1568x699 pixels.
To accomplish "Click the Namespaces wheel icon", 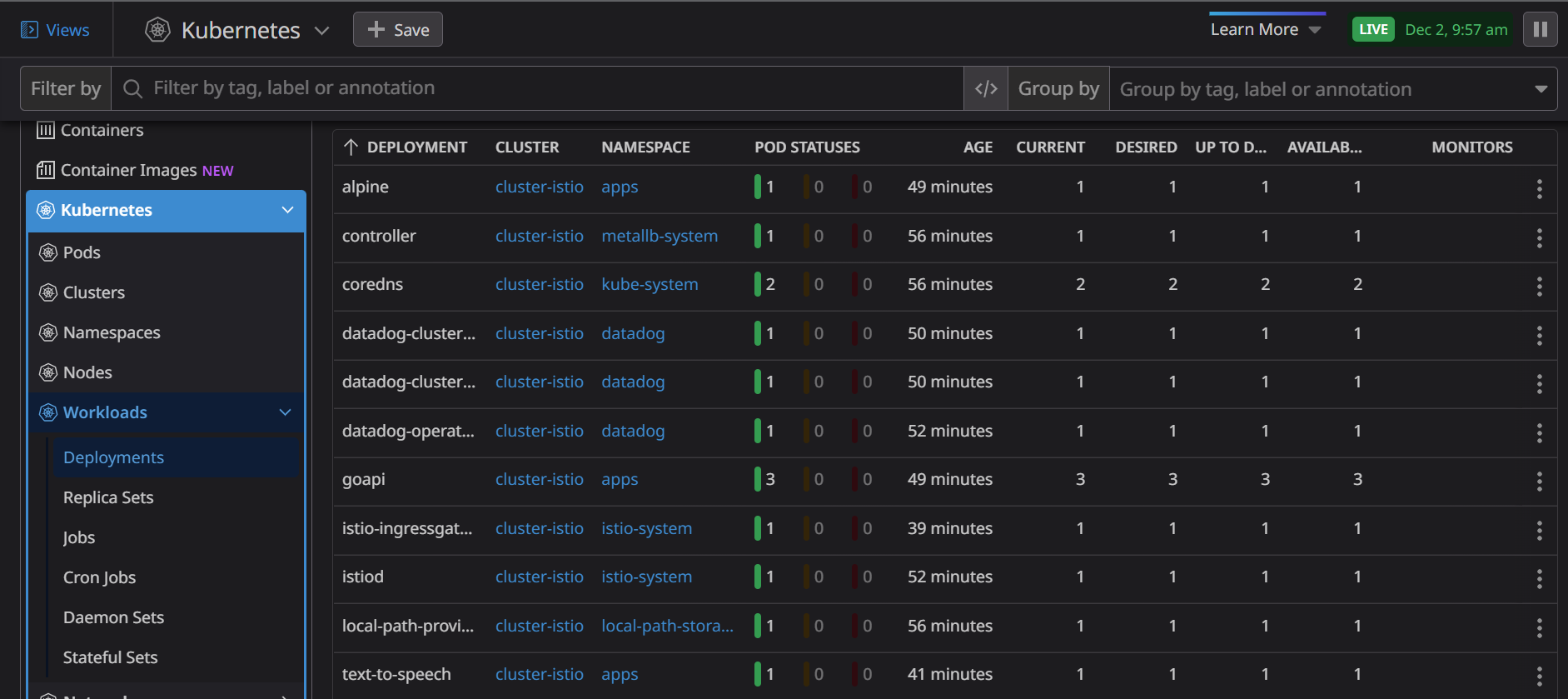I will coord(48,332).
